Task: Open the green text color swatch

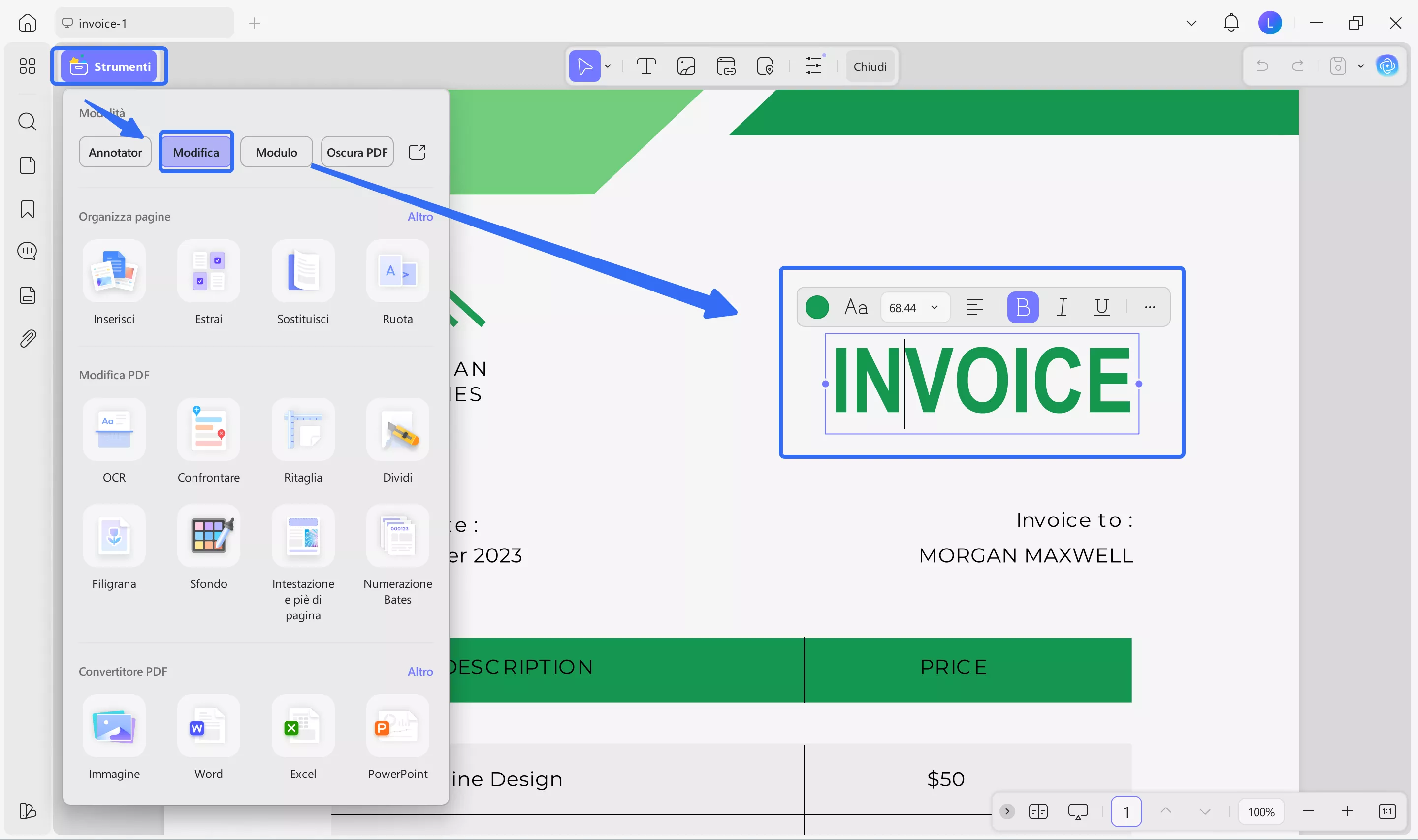Action: (816, 307)
